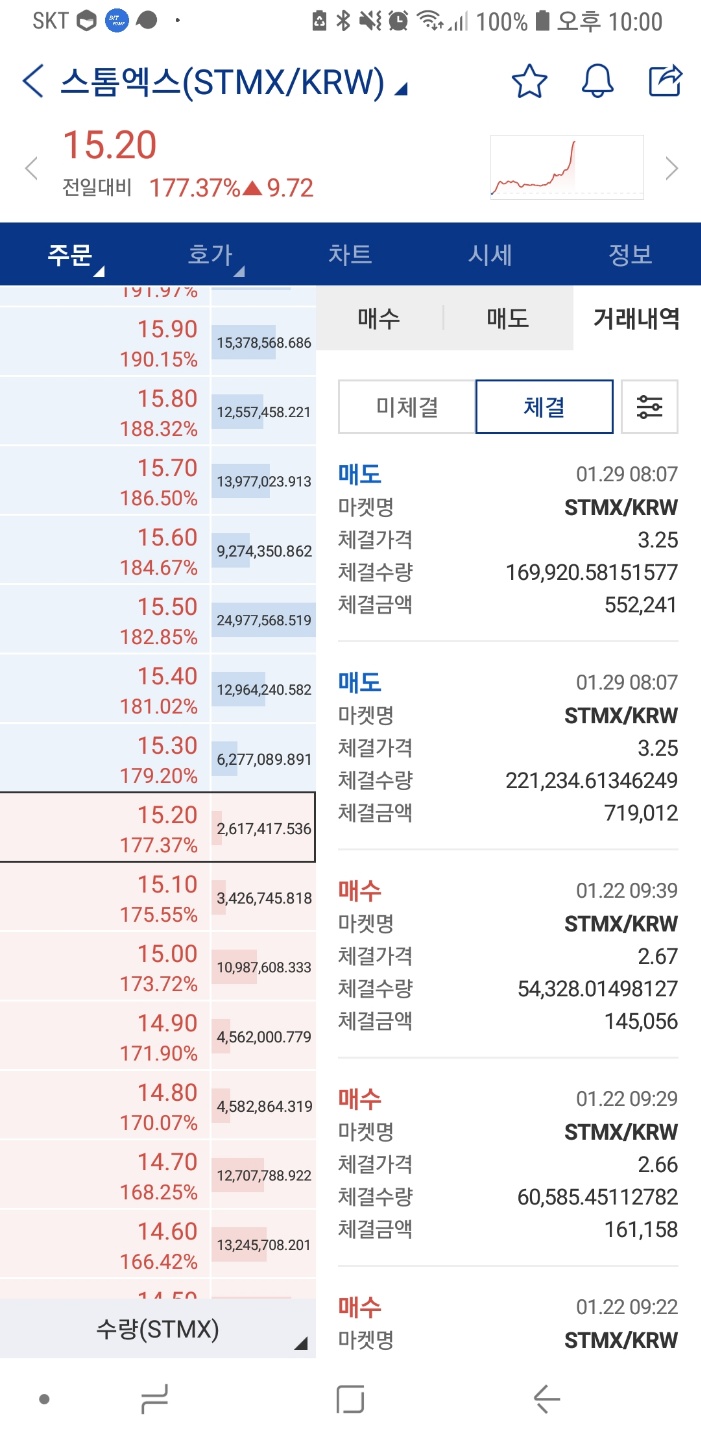
Task: Tap volume 15,378,568.686 bar
Action: pyautogui.click(x=264, y=342)
